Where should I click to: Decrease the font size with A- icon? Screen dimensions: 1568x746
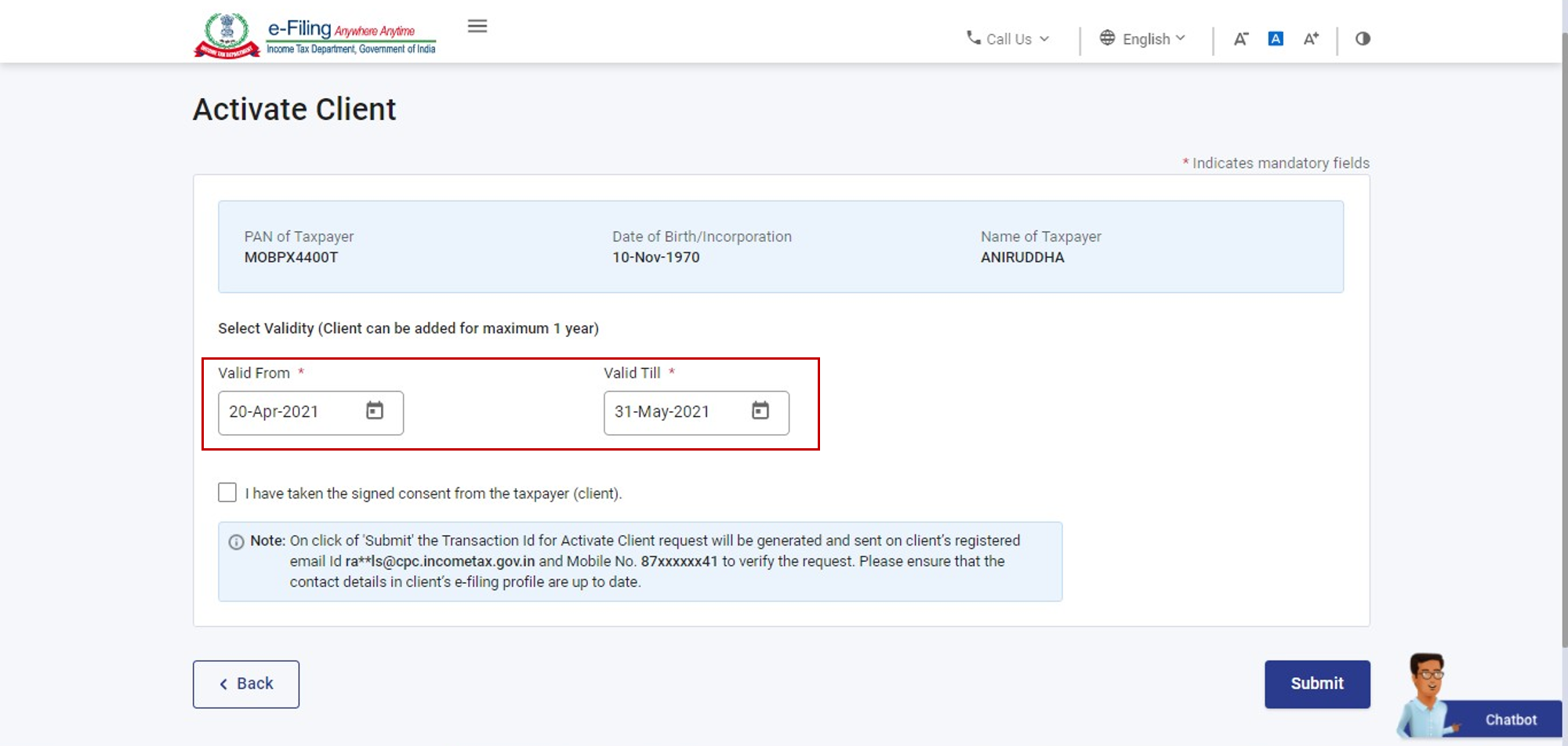(x=1240, y=38)
